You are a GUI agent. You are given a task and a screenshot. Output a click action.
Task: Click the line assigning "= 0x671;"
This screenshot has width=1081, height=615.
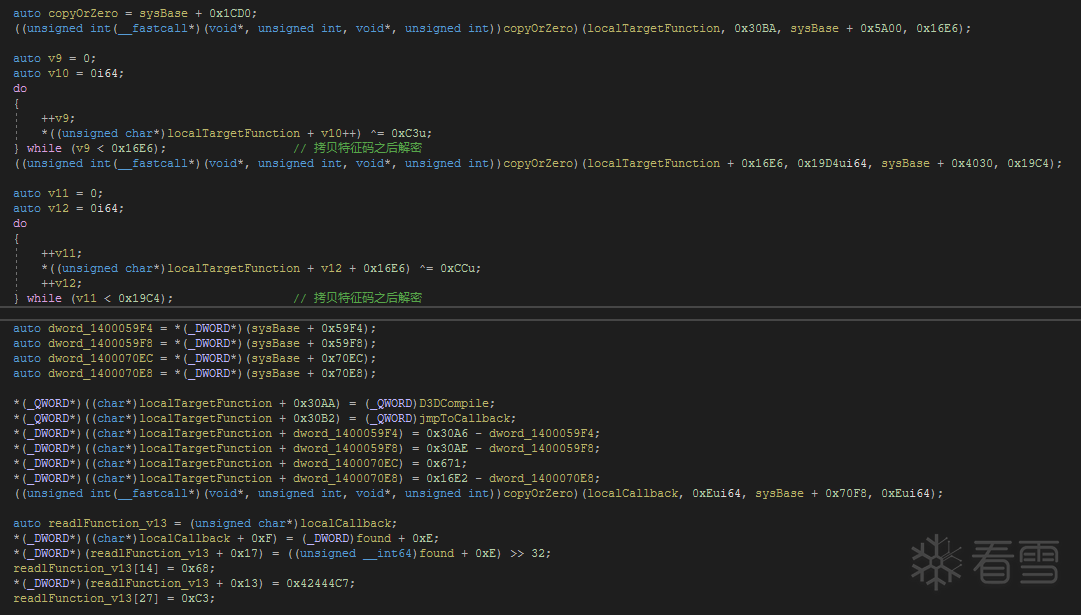click(x=240, y=463)
